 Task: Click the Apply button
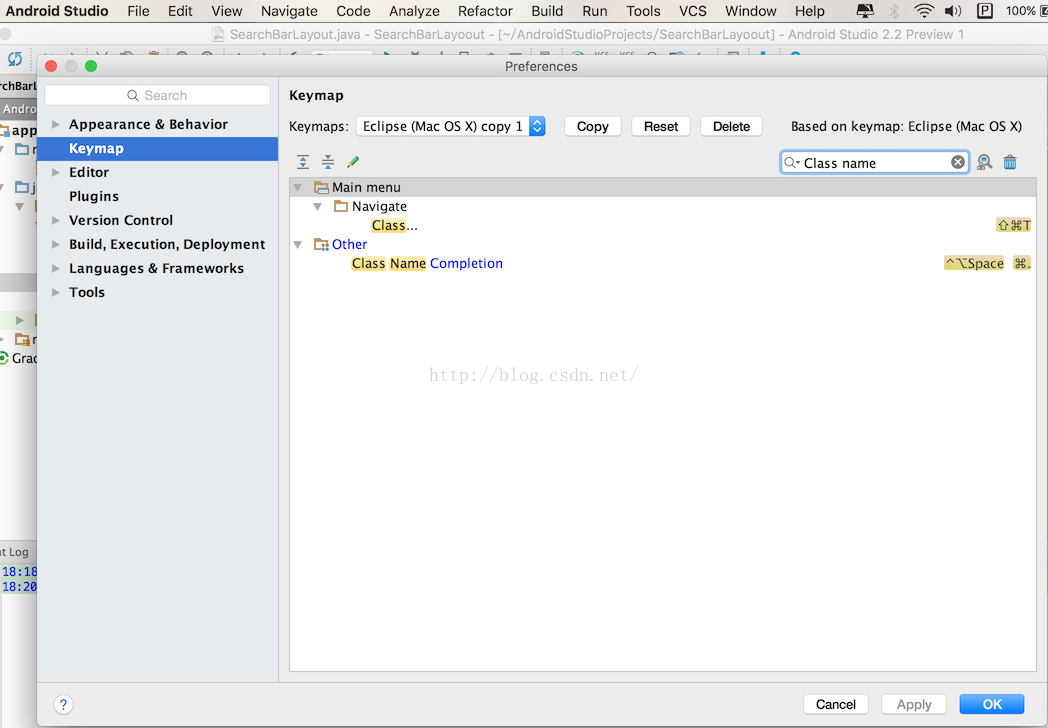click(914, 704)
